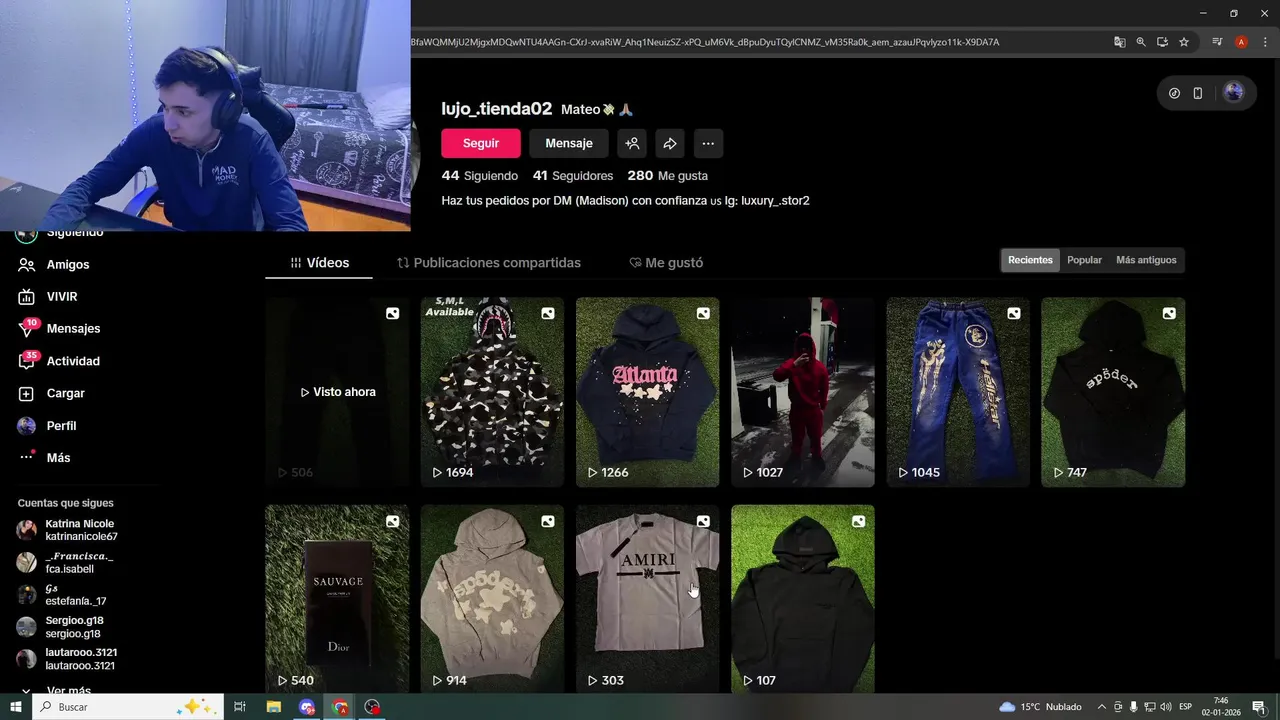Image resolution: width=1280 pixels, height=720 pixels.
Task: Click the TikTok coins icon at top right
Action: pos(1174,93)
